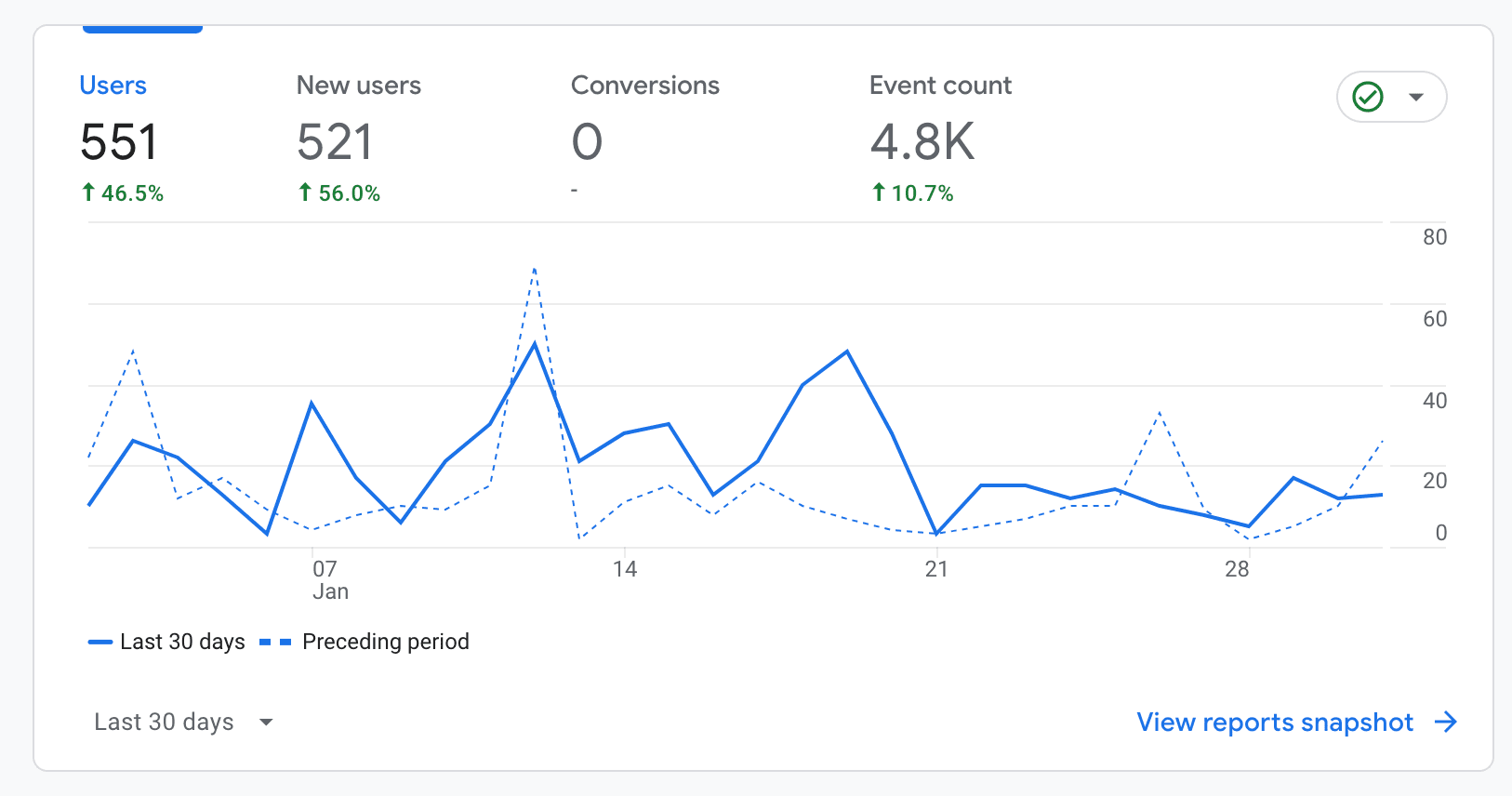
Task: Click the caret arrow next to Last 30 days
Action: (266, 722)
